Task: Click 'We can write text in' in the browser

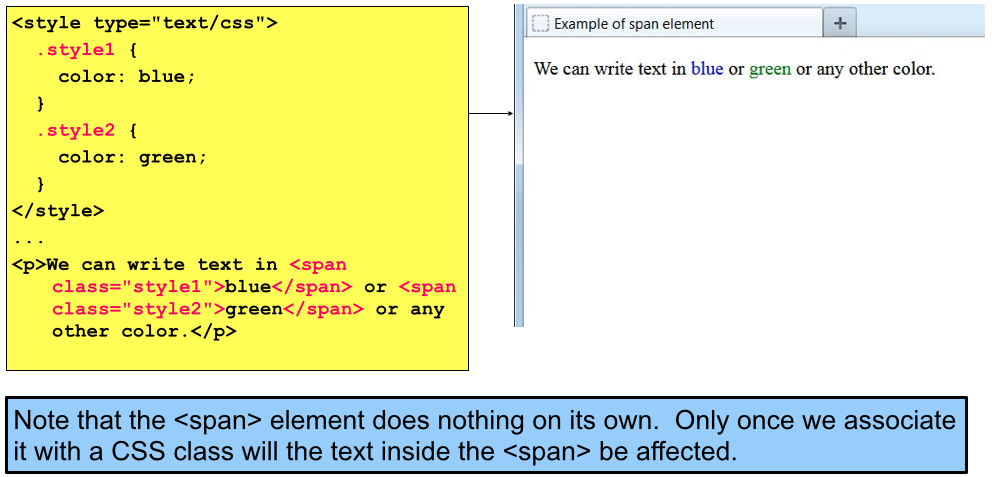Action: pyautogui.click(x=610, y=68)
